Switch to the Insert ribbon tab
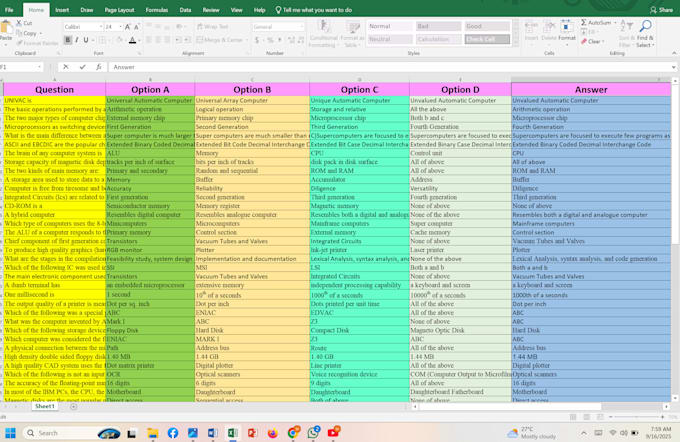The image size is (680, 442). pos(62,10)
